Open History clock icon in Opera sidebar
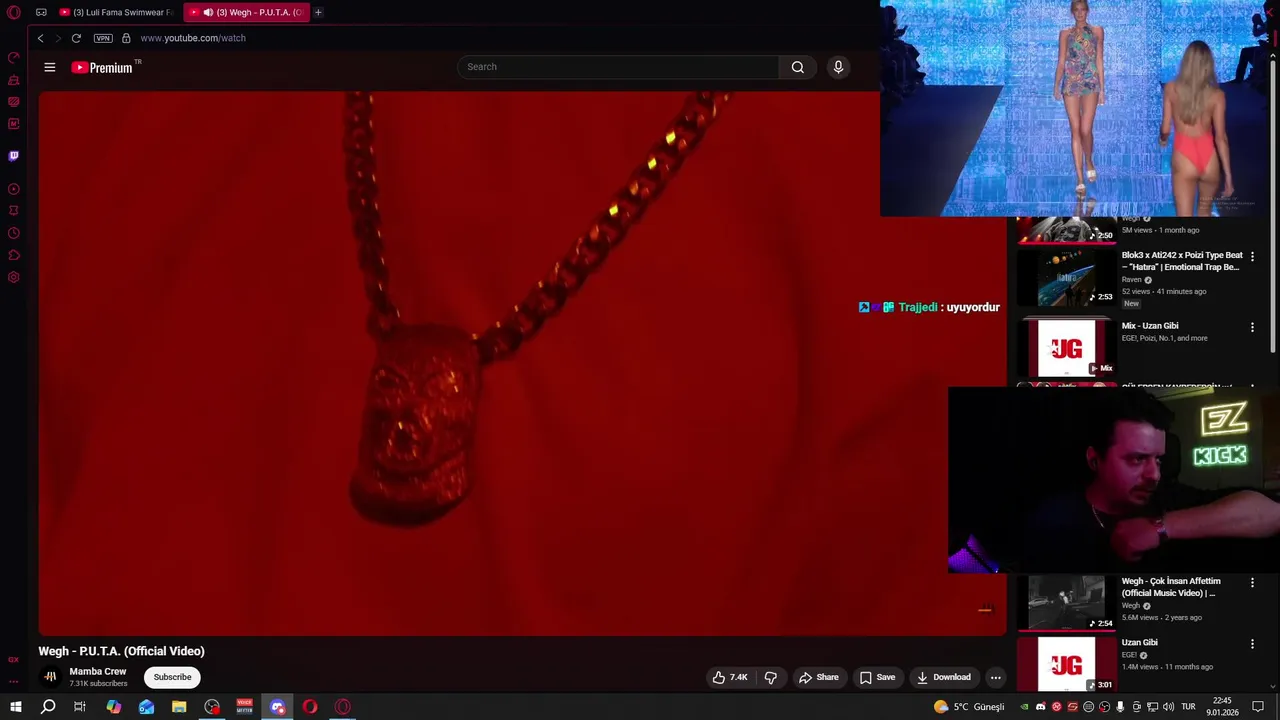This screenshot has width=1280, height=720. (x=14, y=233)
